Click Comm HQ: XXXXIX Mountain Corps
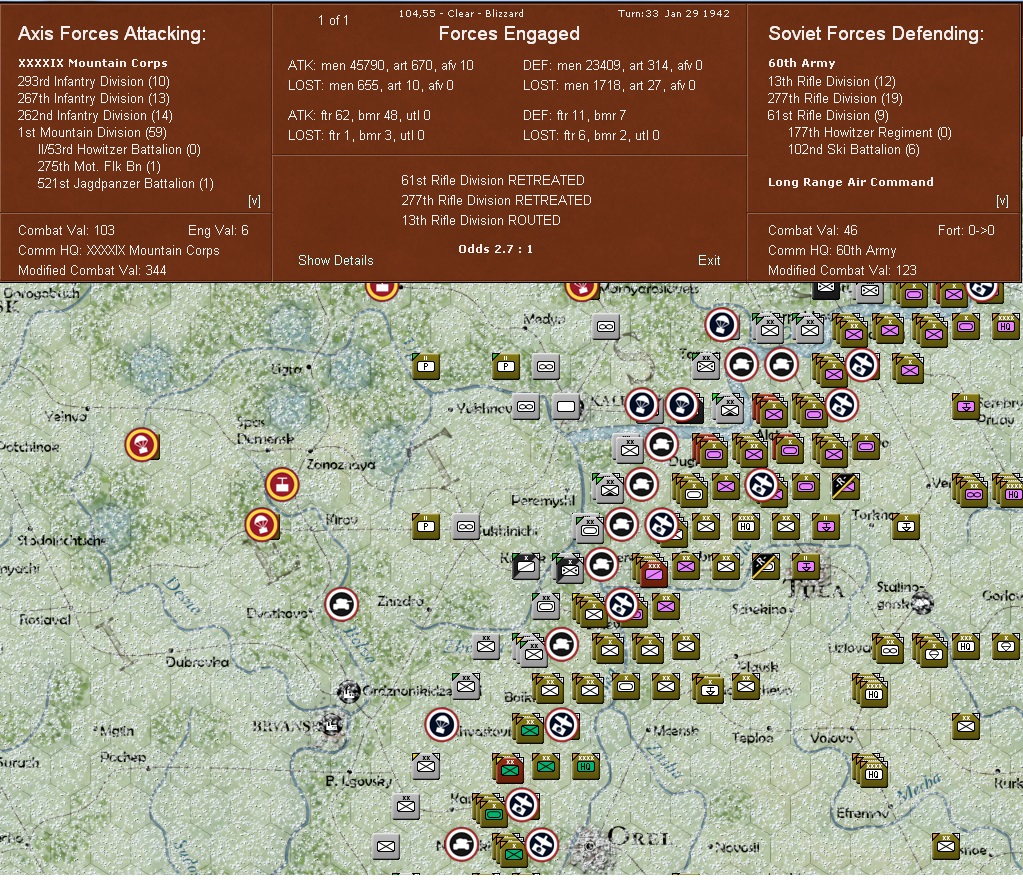The image size is (1023, 882). (x=119, y=251)
